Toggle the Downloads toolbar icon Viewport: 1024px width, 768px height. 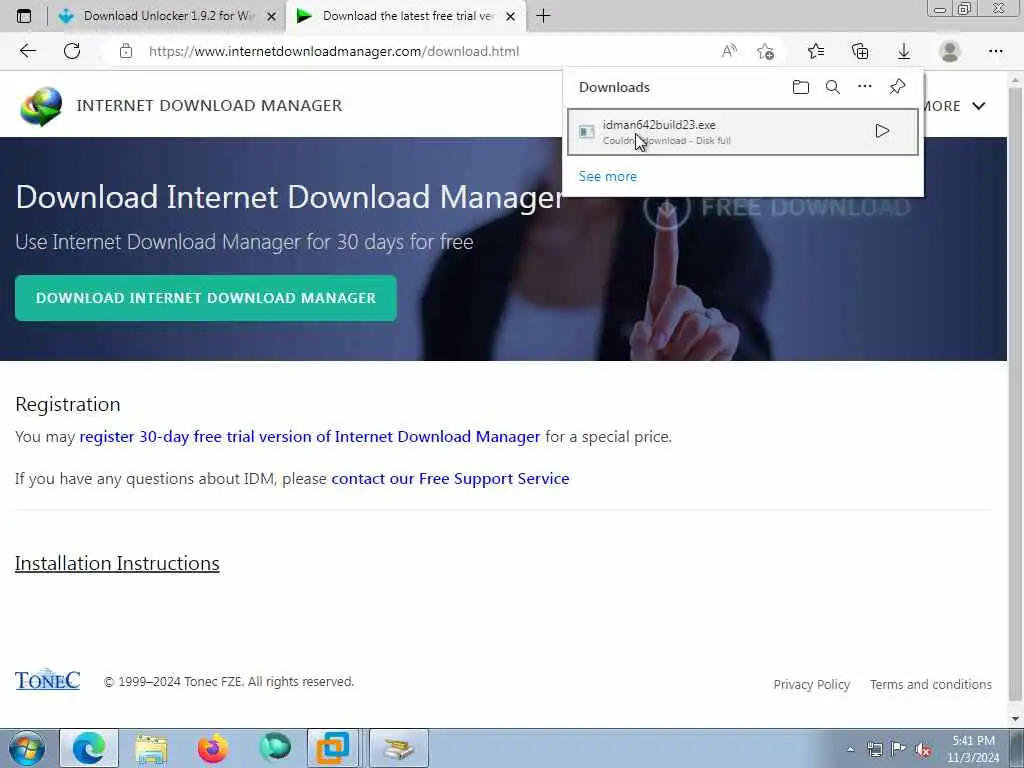(904, 51)
